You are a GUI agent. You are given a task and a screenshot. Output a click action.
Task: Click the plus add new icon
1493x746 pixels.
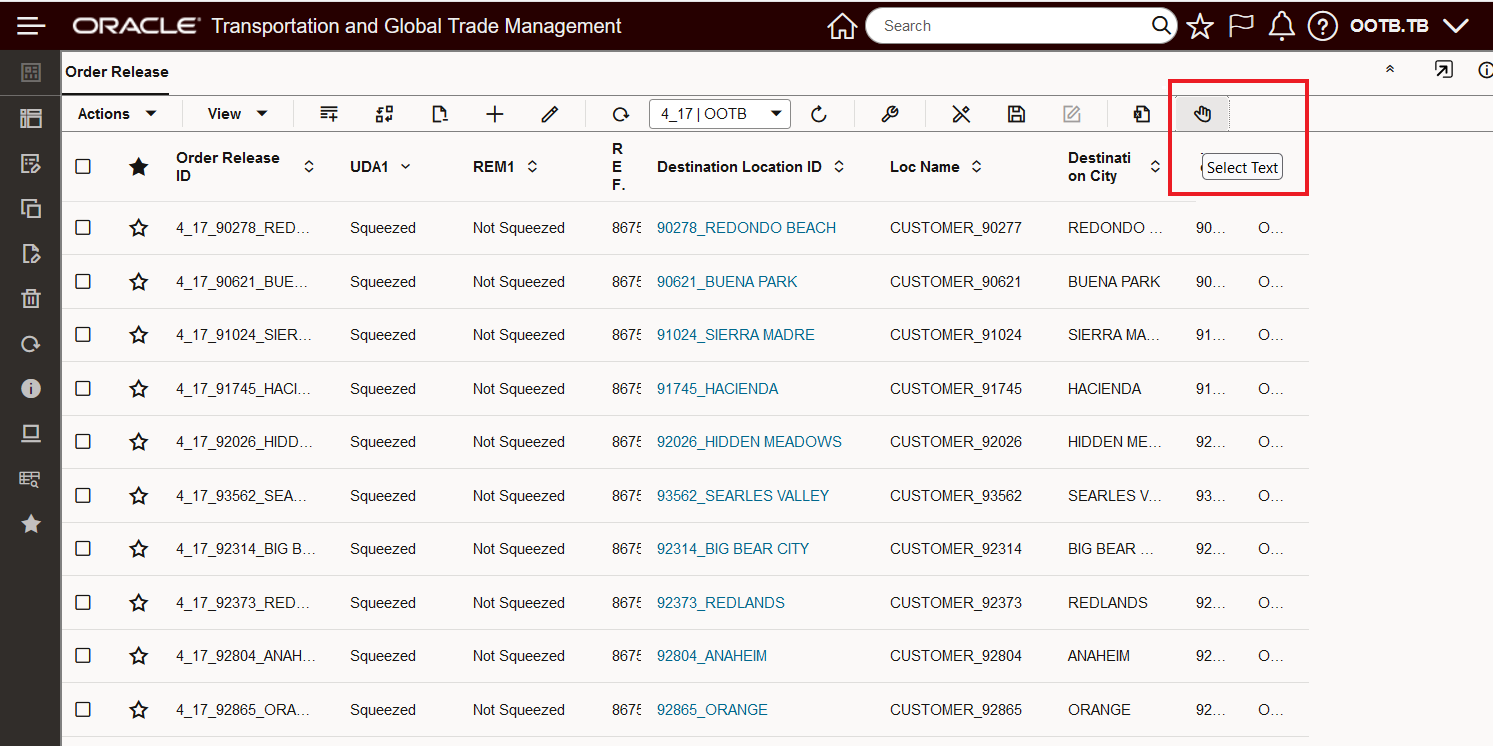pyautogui.click(x=494, y=114)
